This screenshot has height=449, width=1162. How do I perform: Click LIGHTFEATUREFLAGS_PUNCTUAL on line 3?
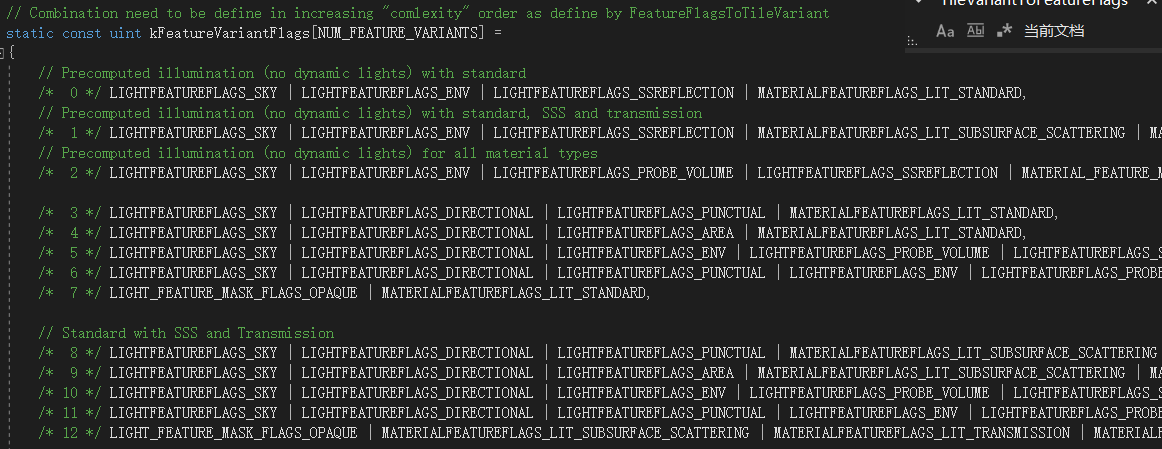661,213
